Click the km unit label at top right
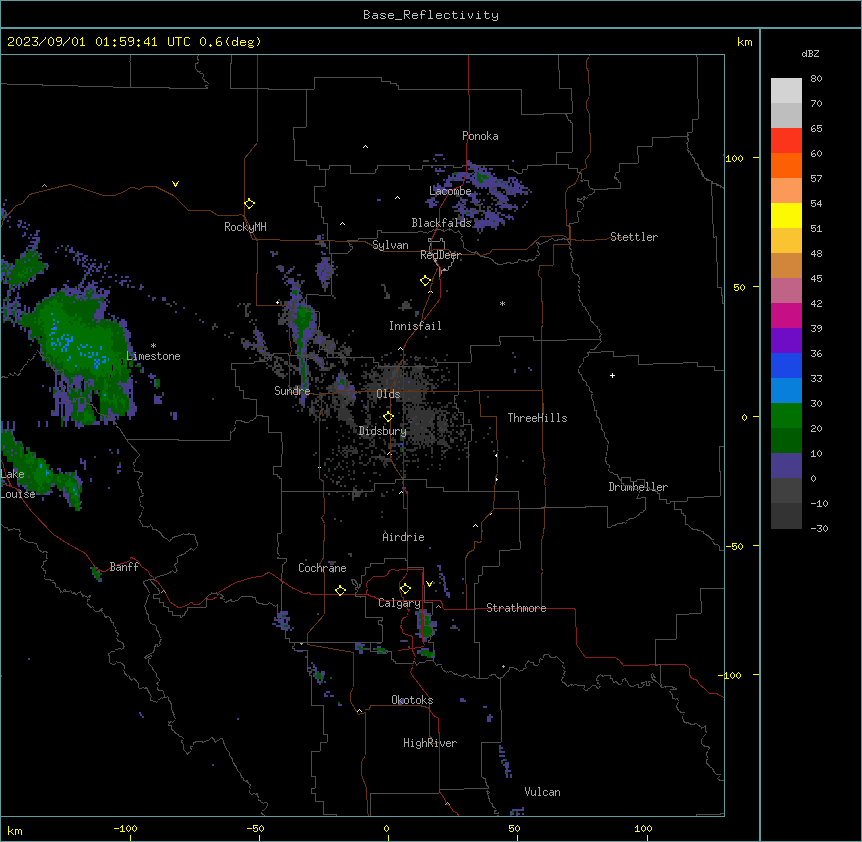The width and height of the screenshot is (862, 842). 744,42
